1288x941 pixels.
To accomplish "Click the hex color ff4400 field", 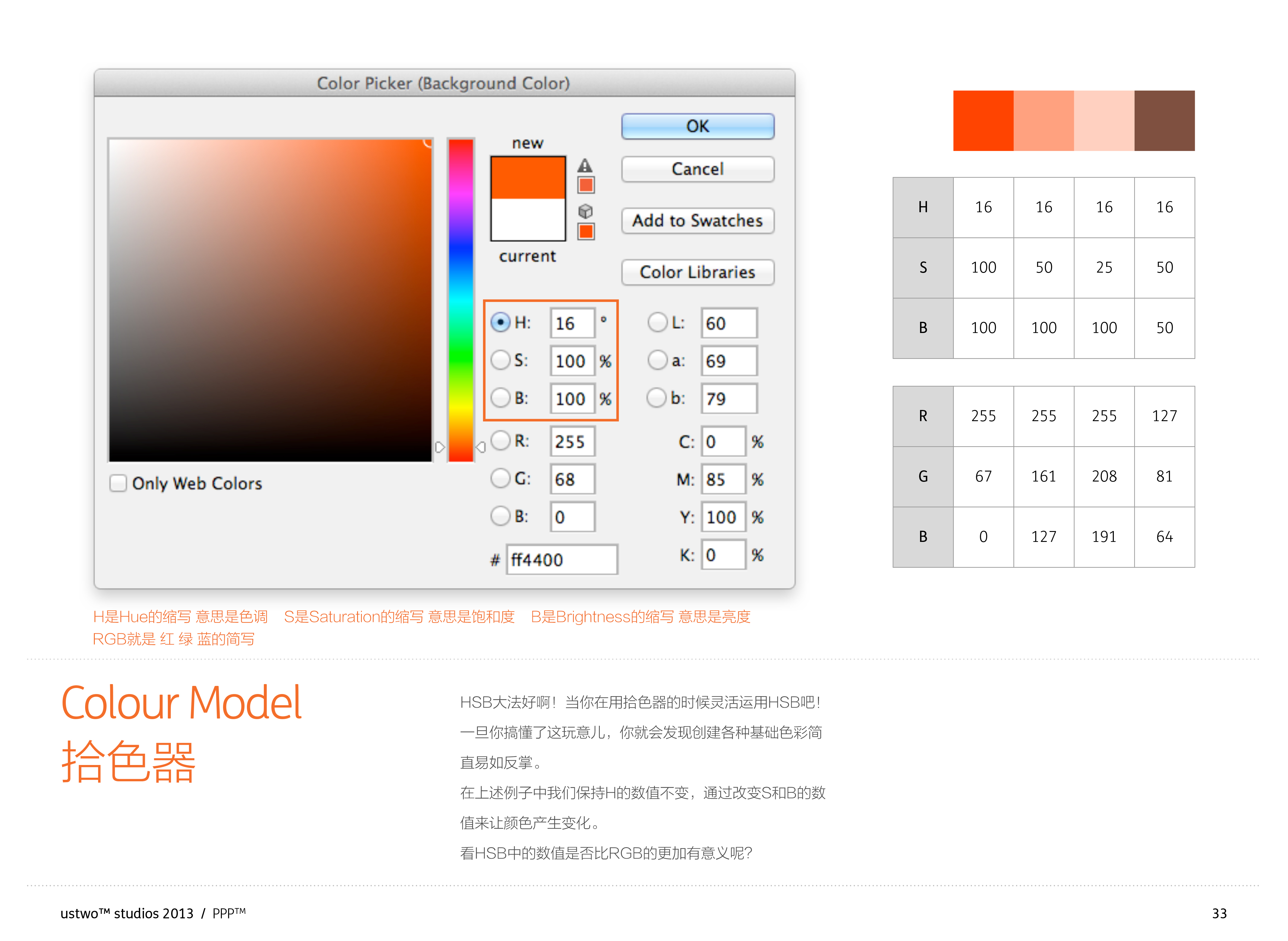I will pos(561,559).
